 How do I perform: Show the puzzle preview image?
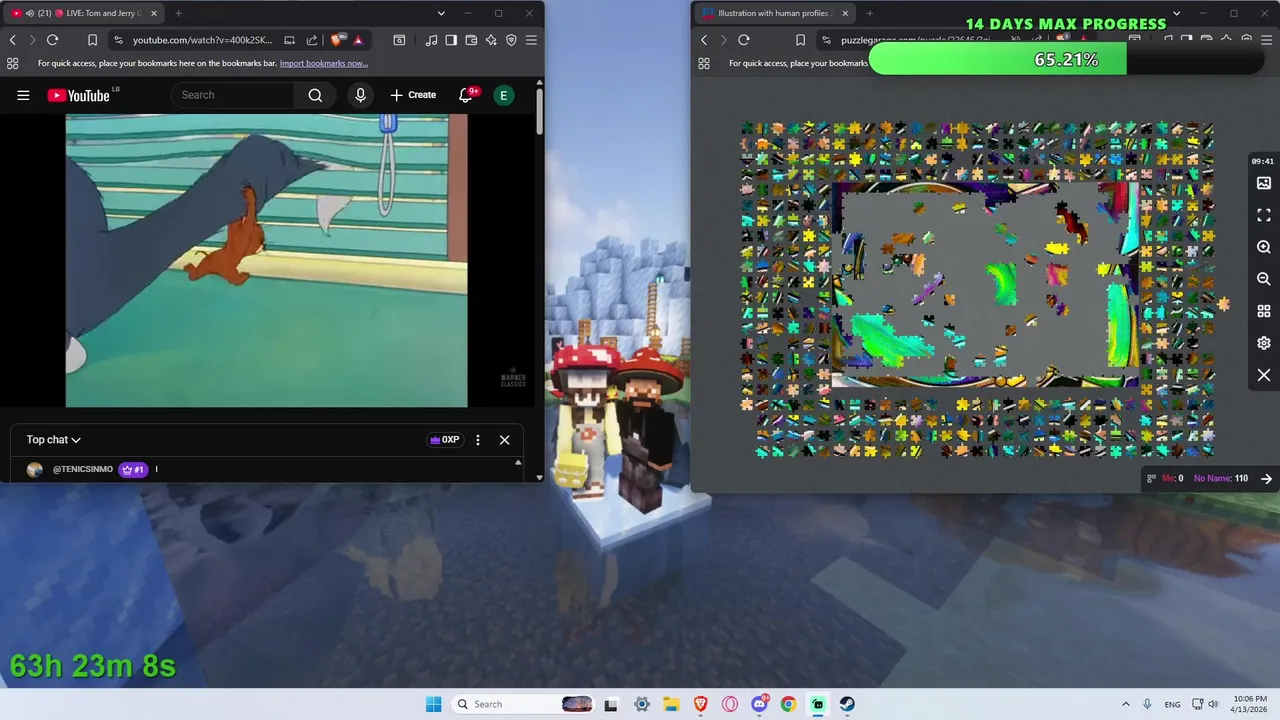[x=1264, y=183]
